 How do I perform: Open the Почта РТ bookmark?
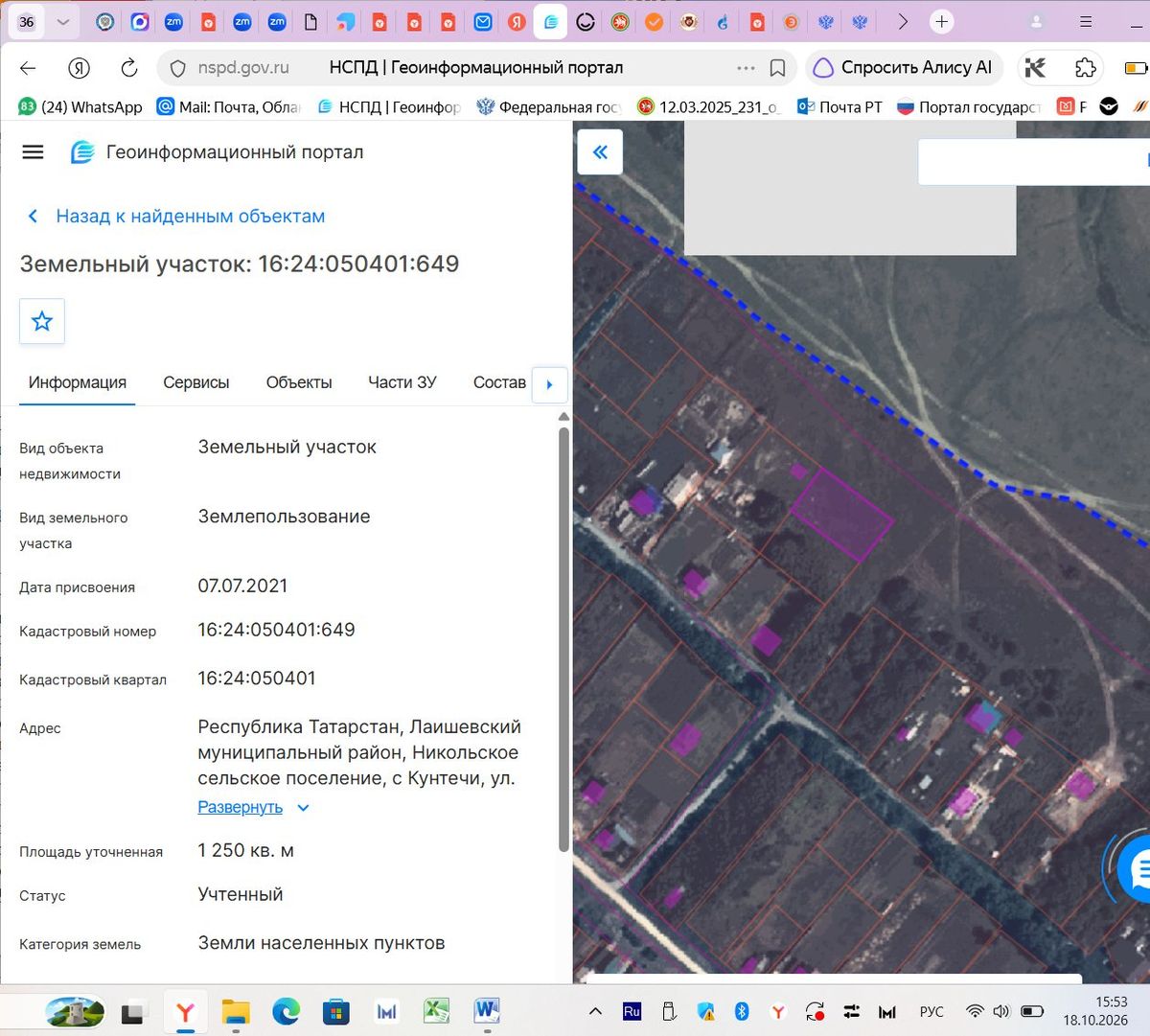(839, 106)
